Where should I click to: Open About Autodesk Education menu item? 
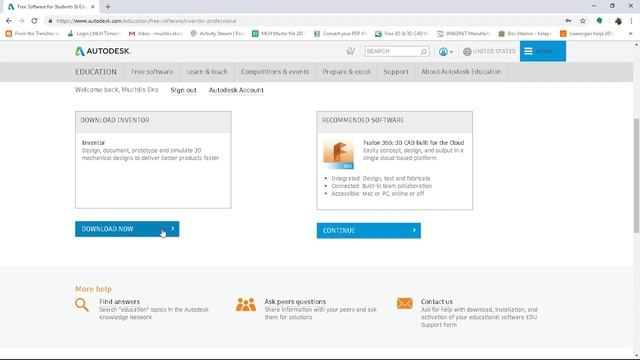pos(461,72)
